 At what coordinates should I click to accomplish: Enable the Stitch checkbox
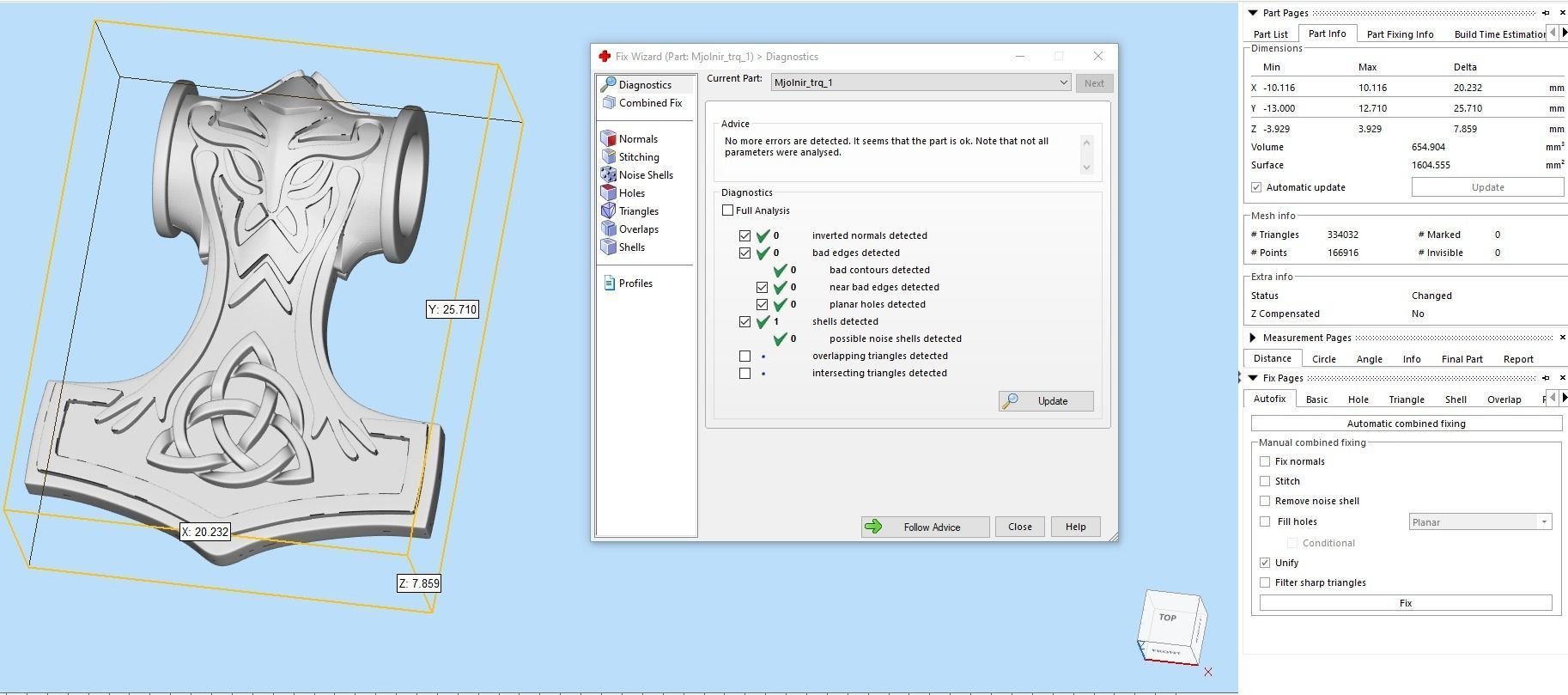(x=1265, y=481)
